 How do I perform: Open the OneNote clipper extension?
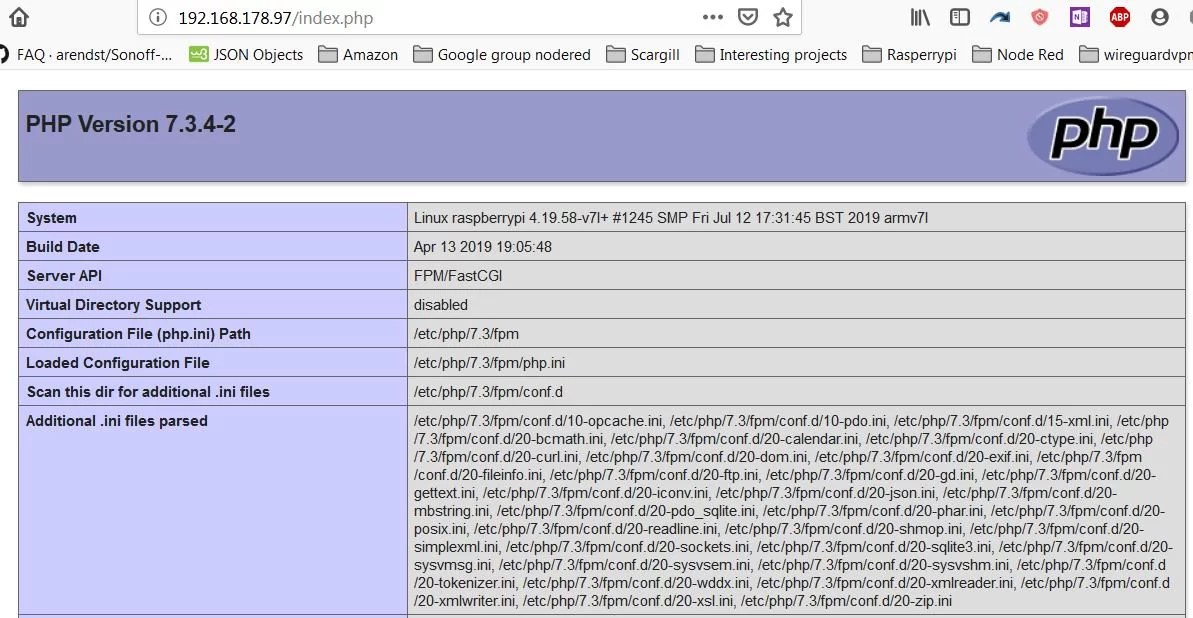click(1080, 17)
